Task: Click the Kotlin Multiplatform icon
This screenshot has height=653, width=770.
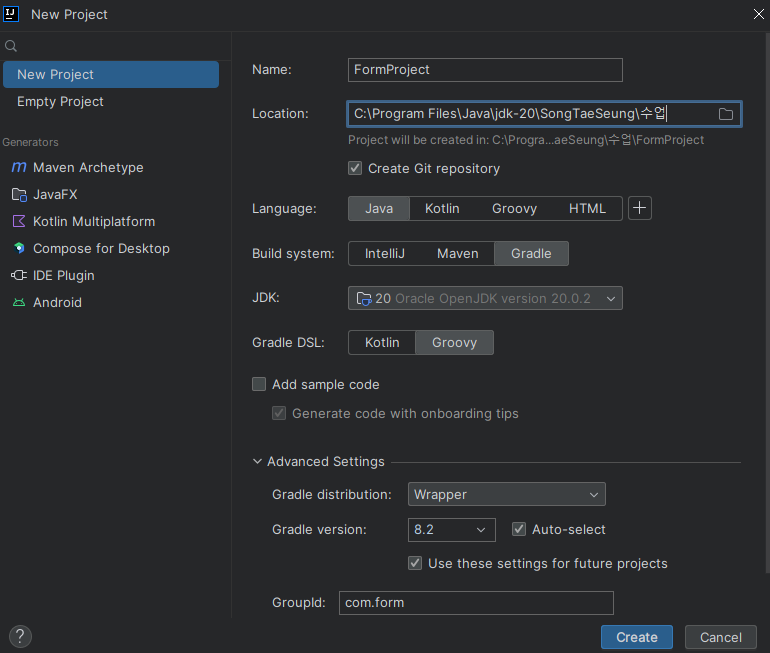Action: [19, 221]
